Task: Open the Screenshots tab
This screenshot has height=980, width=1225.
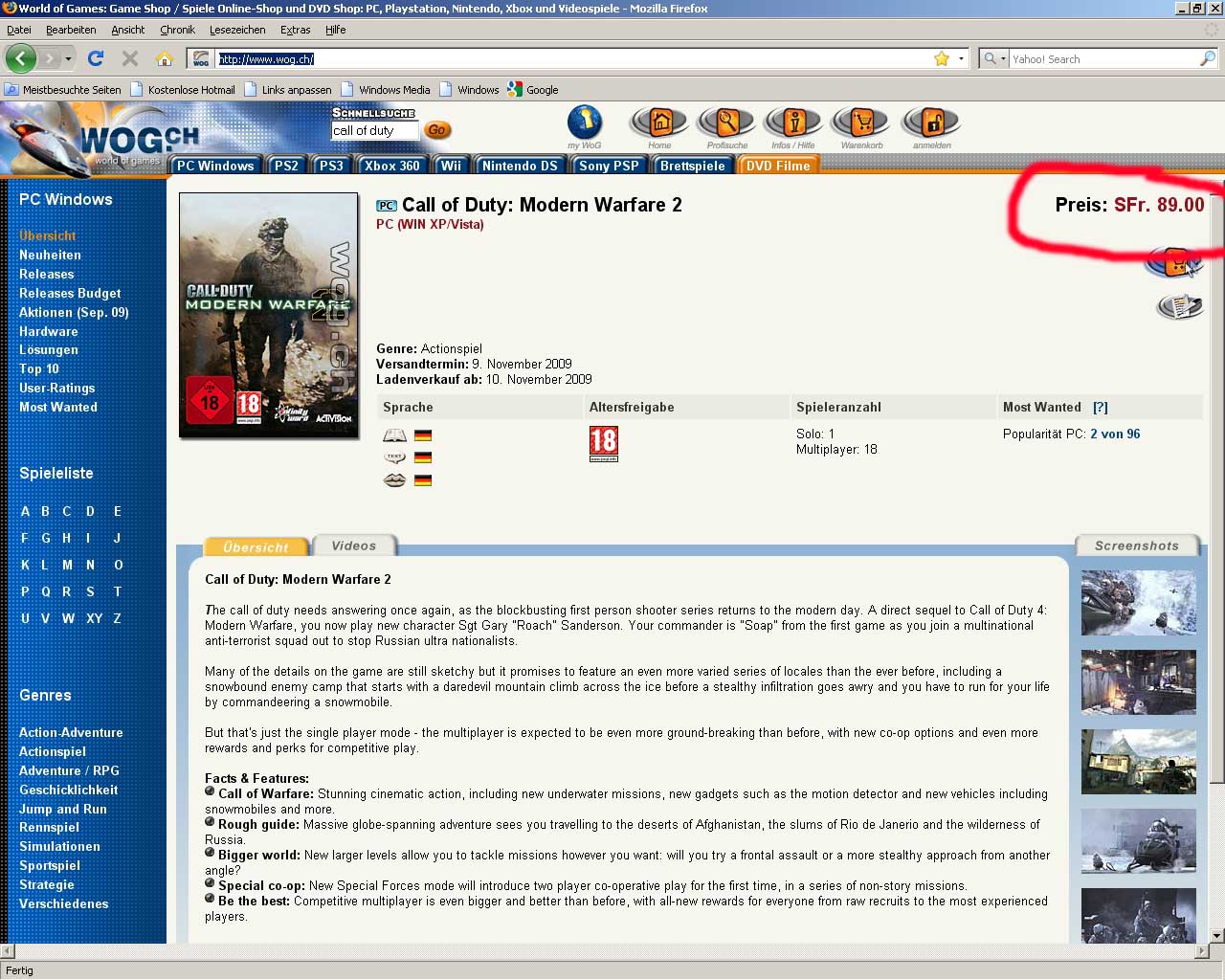Action: [1137, 546]
